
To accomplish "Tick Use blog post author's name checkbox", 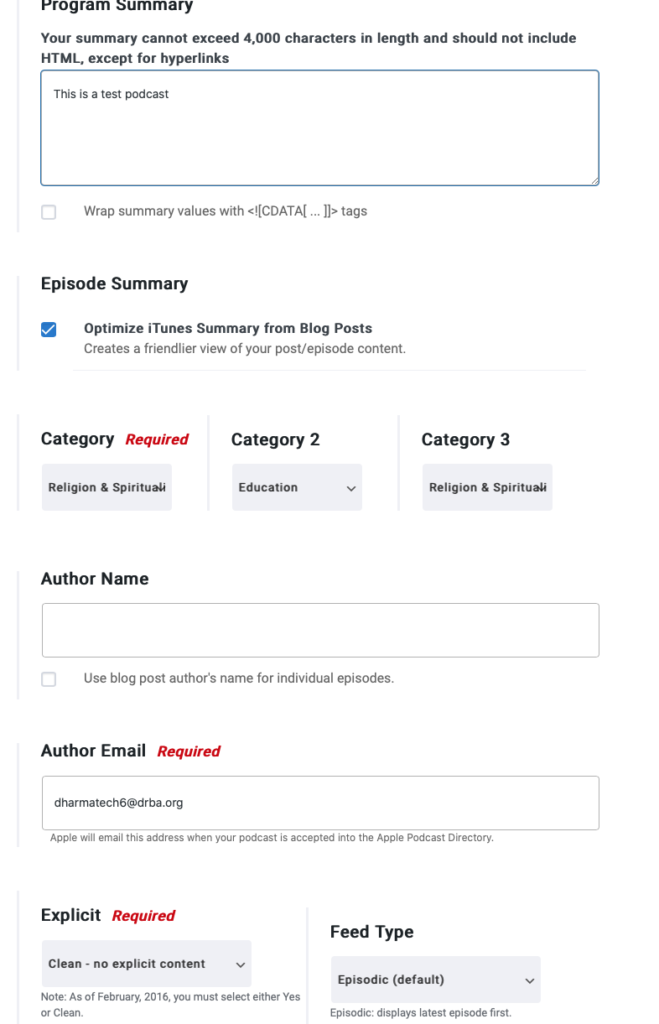I will [48, 679].
